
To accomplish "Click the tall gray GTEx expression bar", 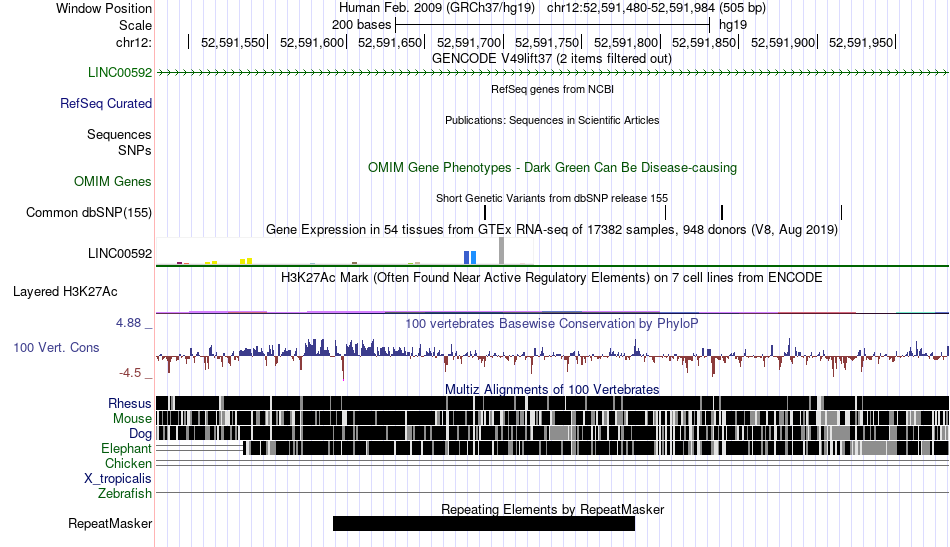I will pos(501,251).
